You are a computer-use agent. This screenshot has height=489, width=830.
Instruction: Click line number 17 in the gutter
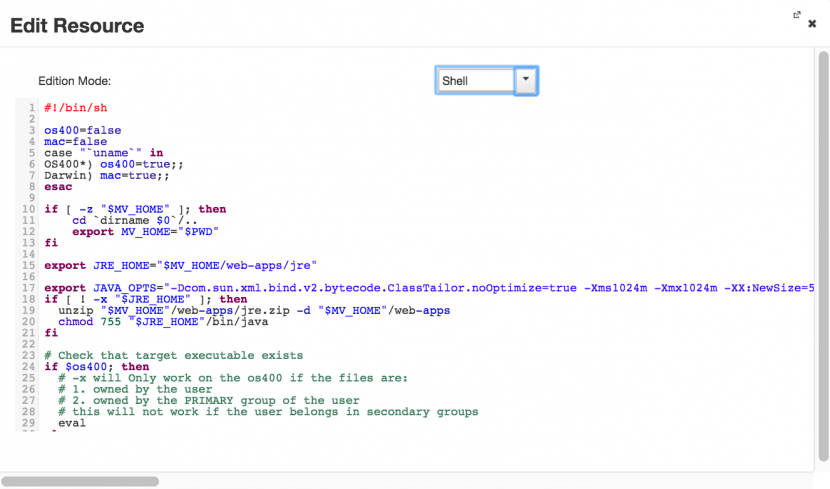(x=29, y=288)
